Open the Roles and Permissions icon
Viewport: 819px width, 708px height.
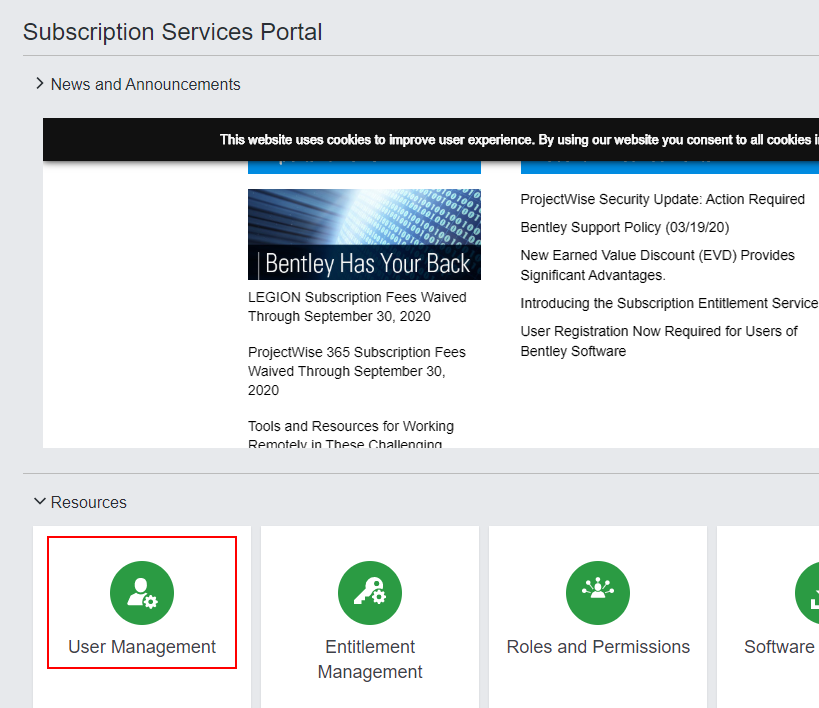tap(598, 593)
